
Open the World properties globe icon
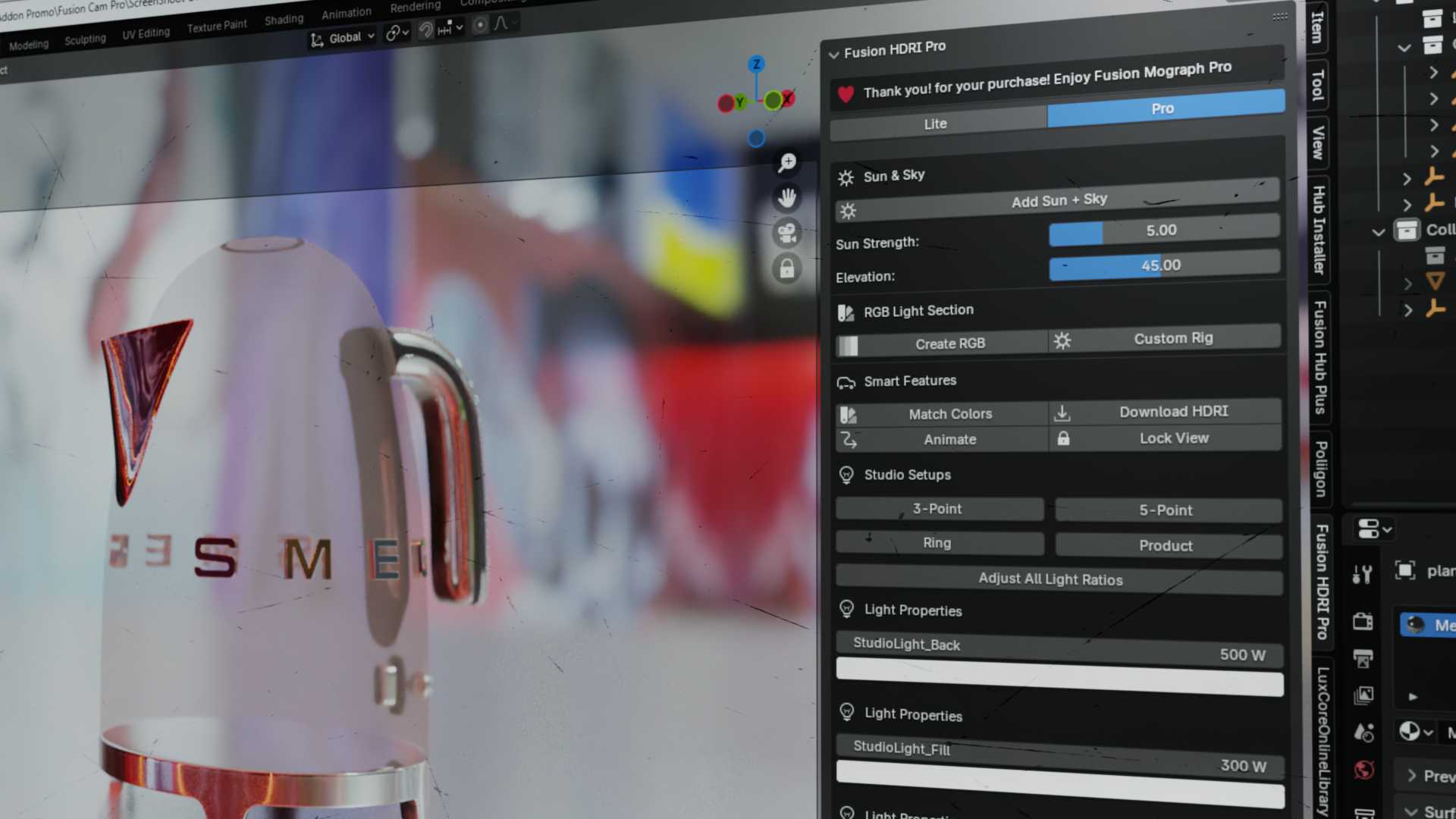(x=1363, y=770)
